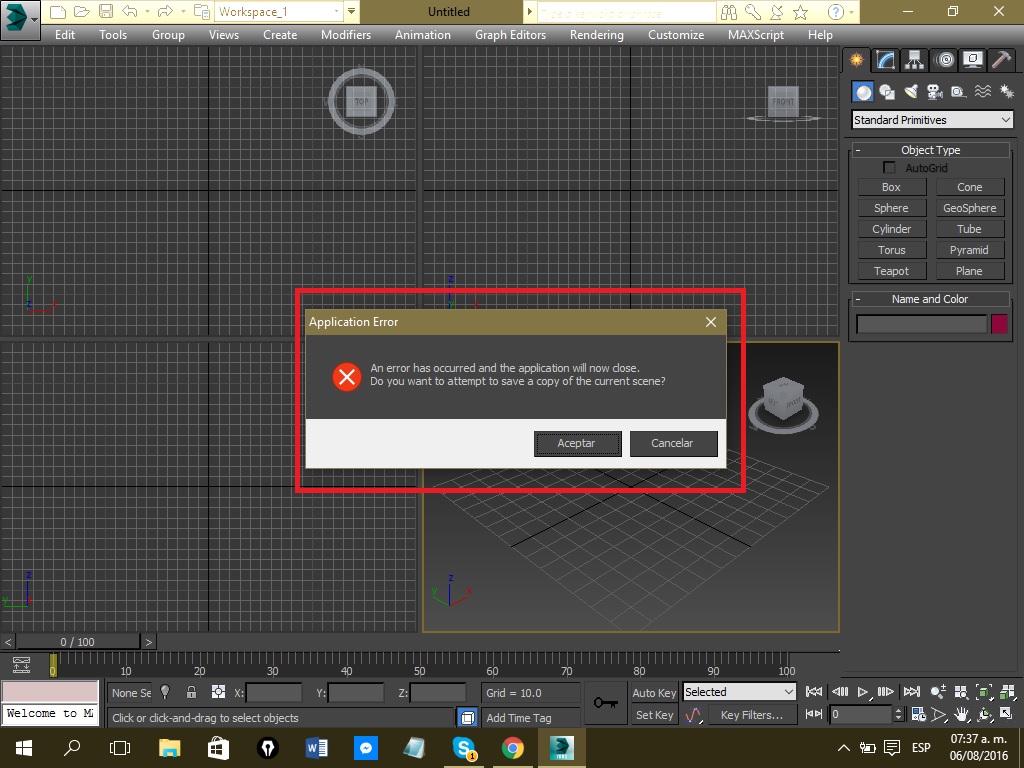The image size is (1024, 768).
Task: Open the Graph Editors menu
Action: [510, 35]
